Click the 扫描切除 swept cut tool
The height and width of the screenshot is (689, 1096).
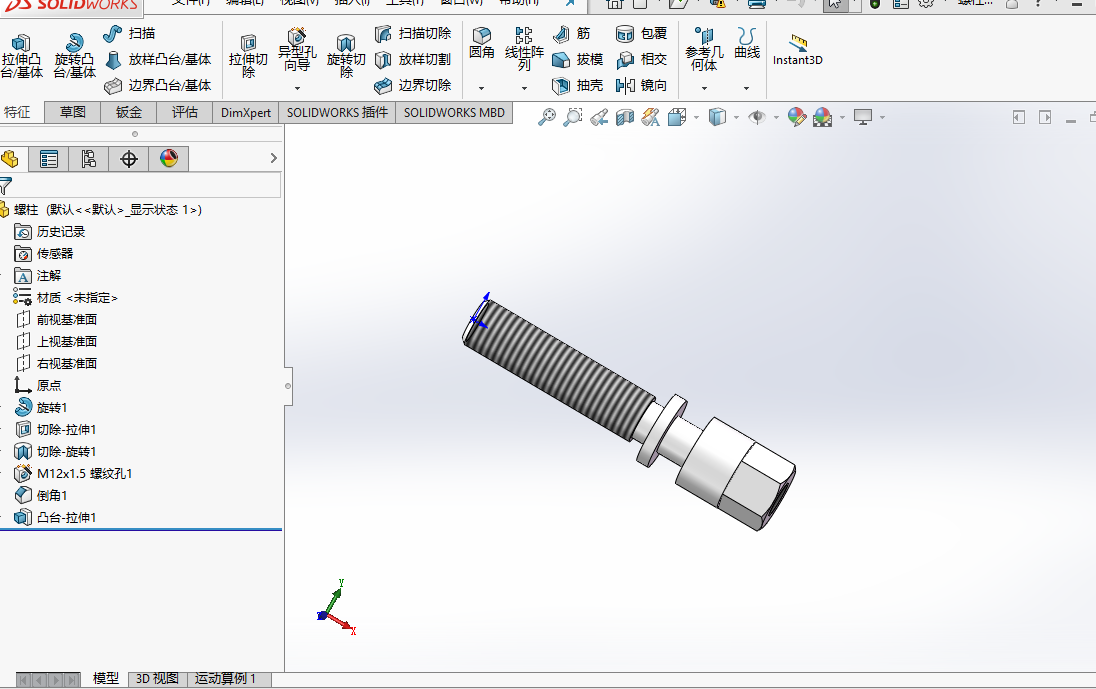click(413, 33)
